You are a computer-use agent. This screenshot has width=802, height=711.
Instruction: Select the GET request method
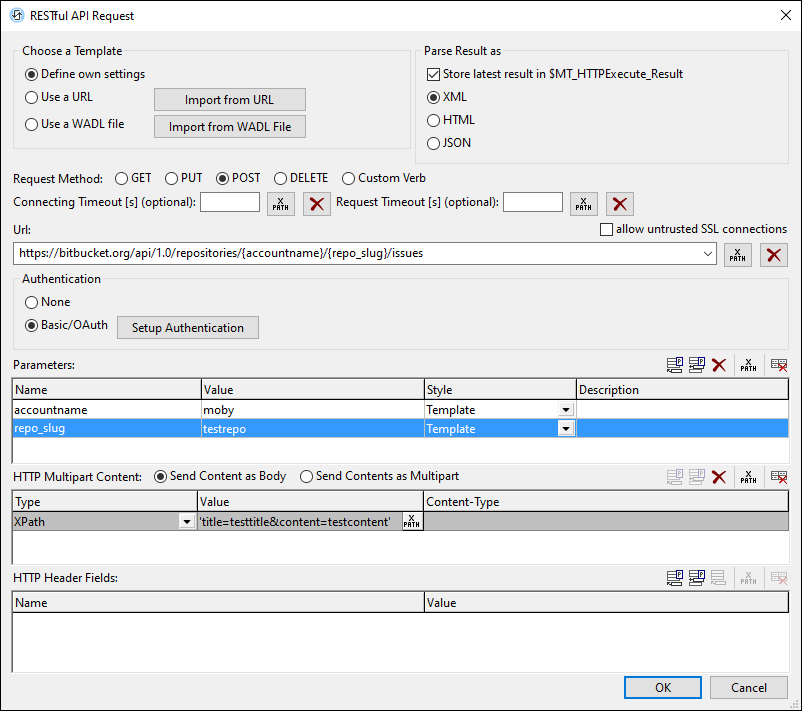(122, 179)
